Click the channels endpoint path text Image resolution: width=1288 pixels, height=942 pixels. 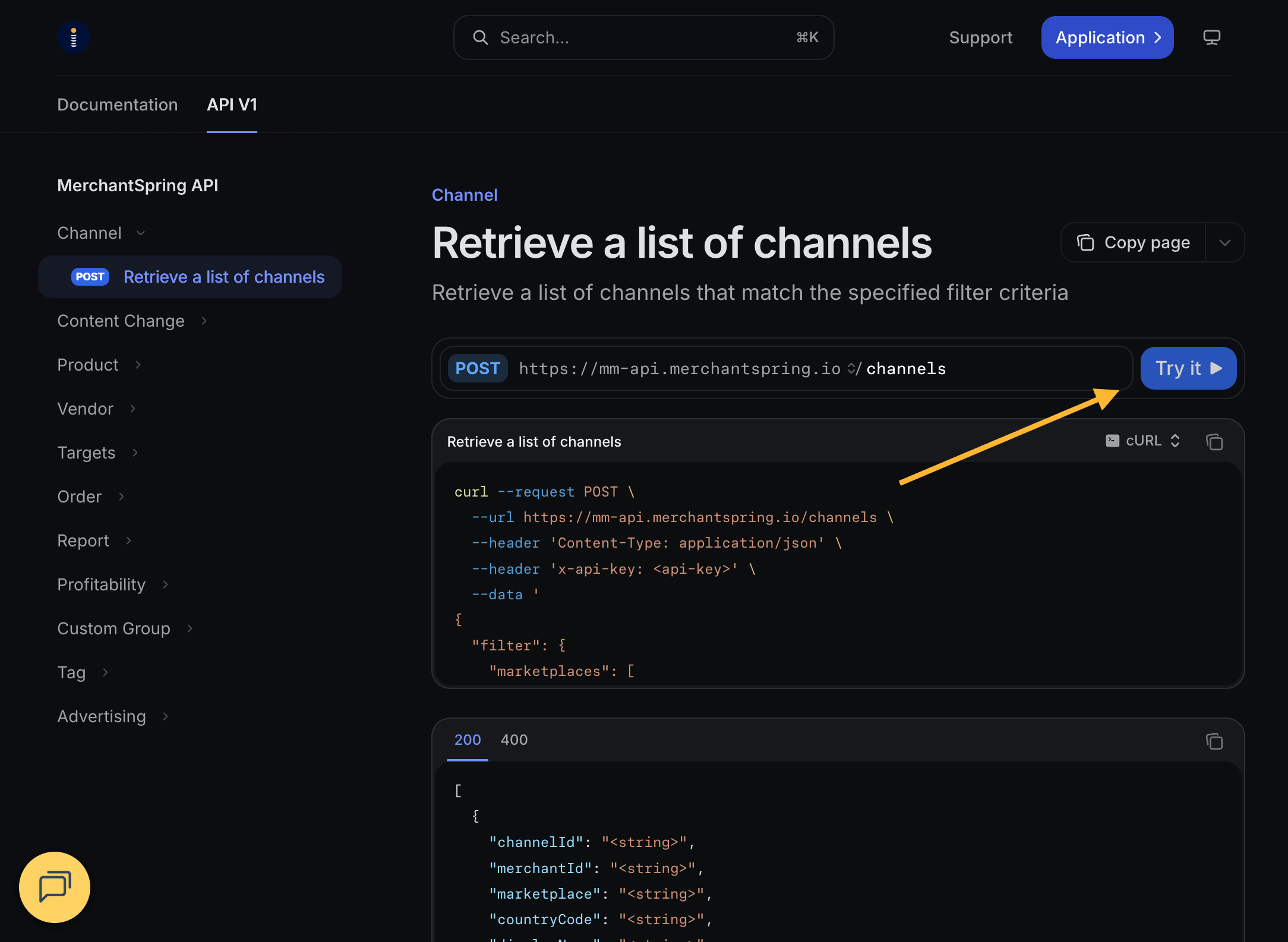(906, 369)
